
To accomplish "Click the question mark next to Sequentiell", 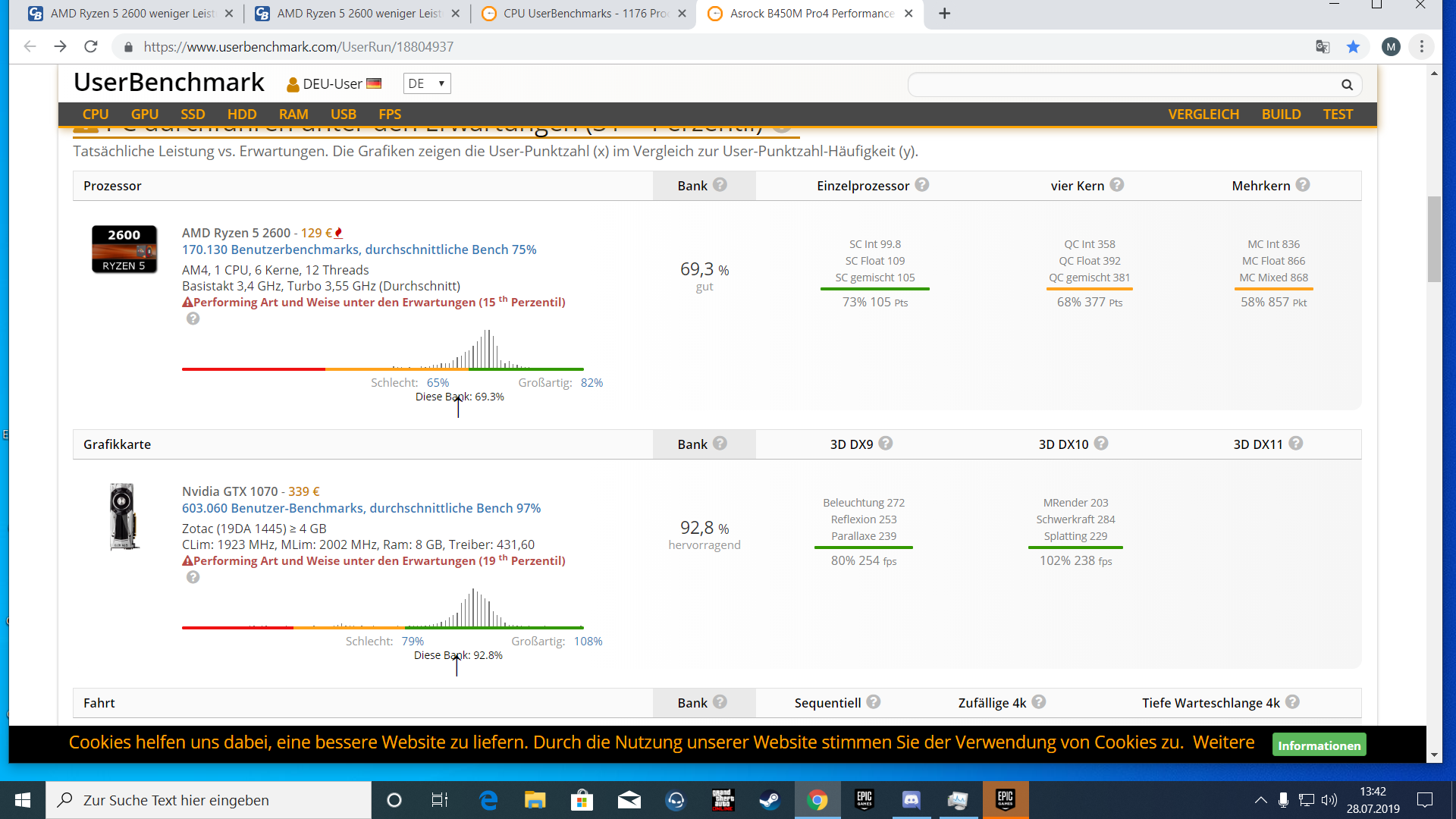I will point(874,702).
